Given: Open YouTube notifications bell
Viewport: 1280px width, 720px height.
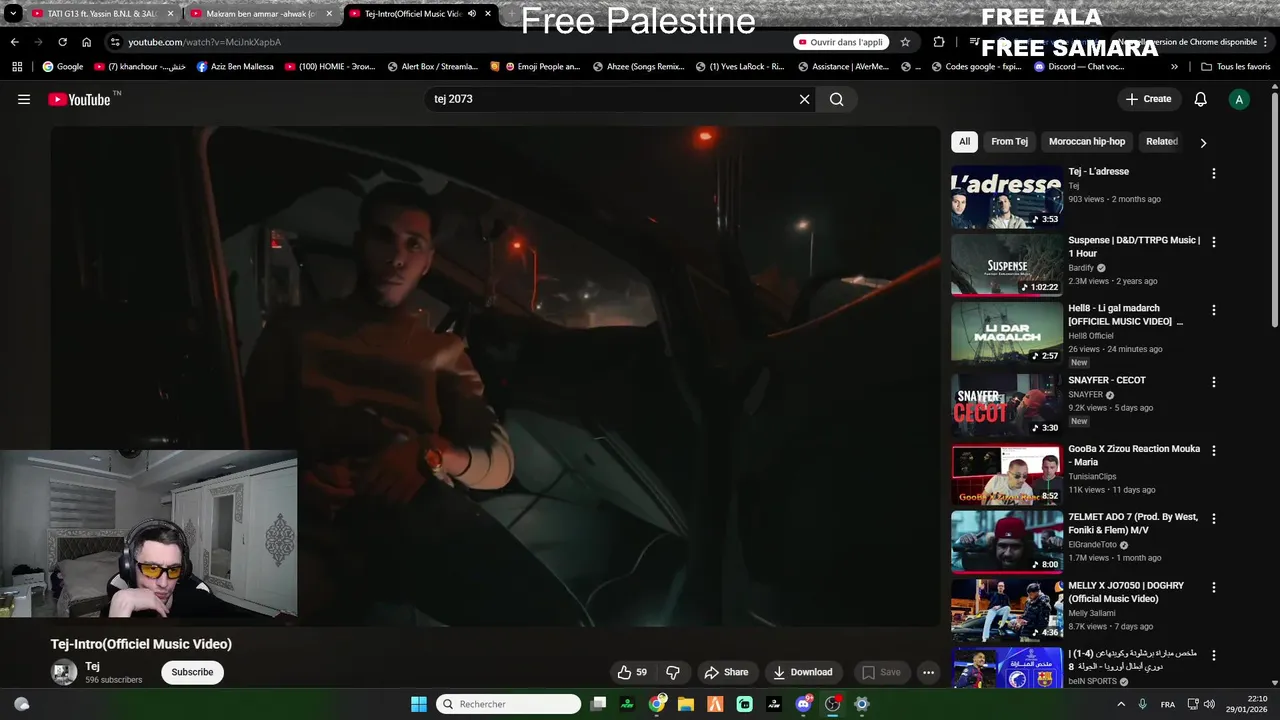Looking at the screenshot, I should coord(1200,99).
